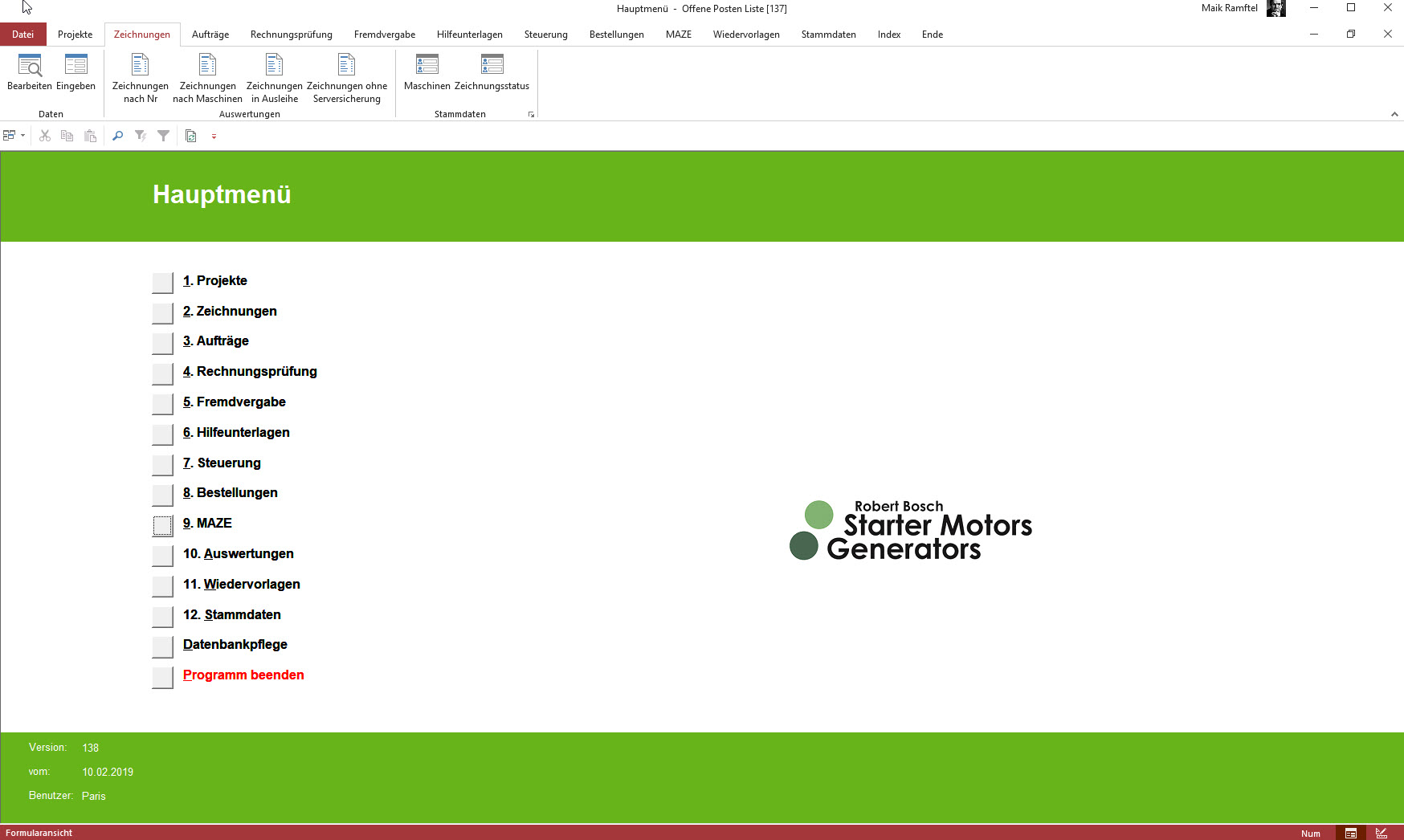
Task: Open the Zeichnungsstatus icon
Action: pyautogui.click(x=492, y=73)
